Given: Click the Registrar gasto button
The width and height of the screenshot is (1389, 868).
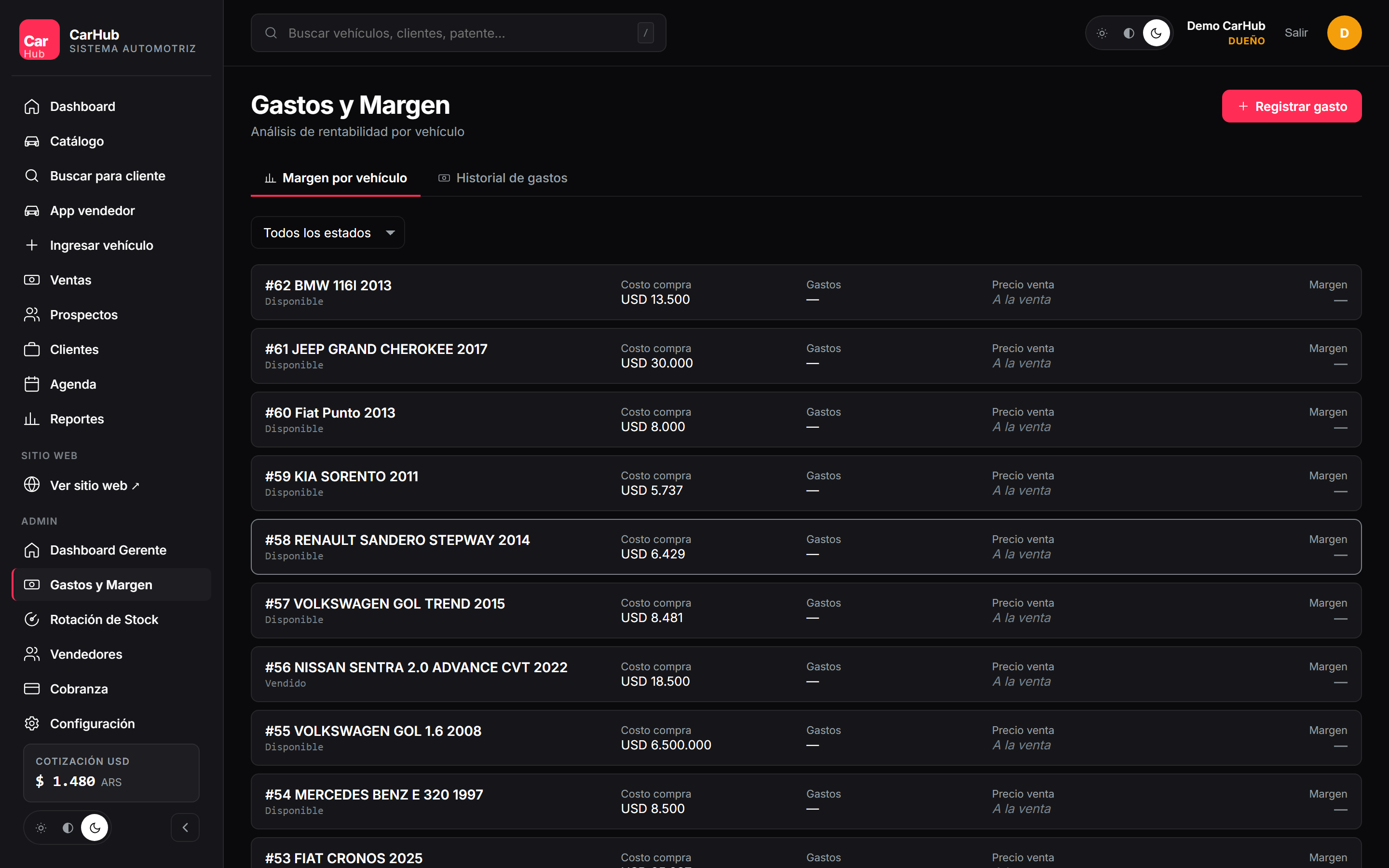Looking at the screenshot, I should (1292, 106).
